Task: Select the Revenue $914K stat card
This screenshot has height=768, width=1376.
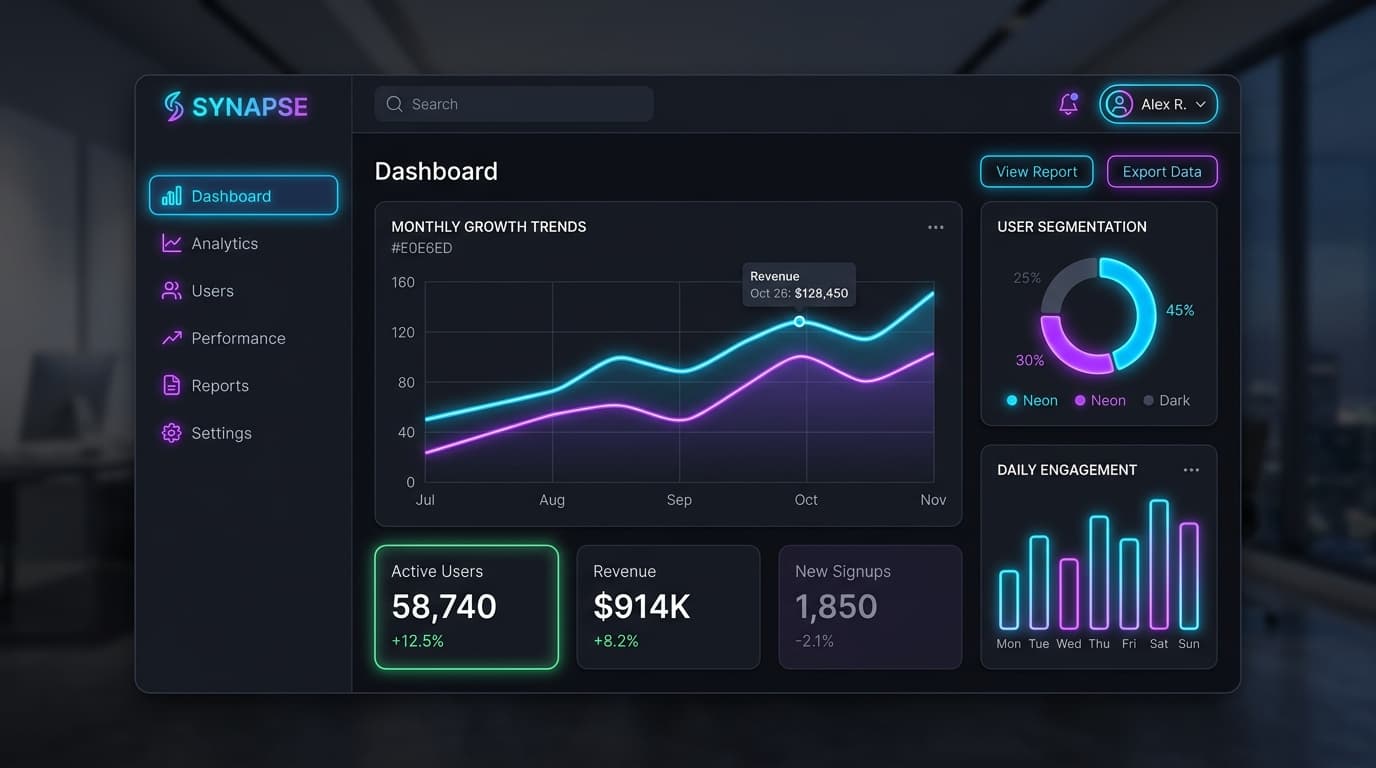Action: pyautogui.click(x=668, y=607)
